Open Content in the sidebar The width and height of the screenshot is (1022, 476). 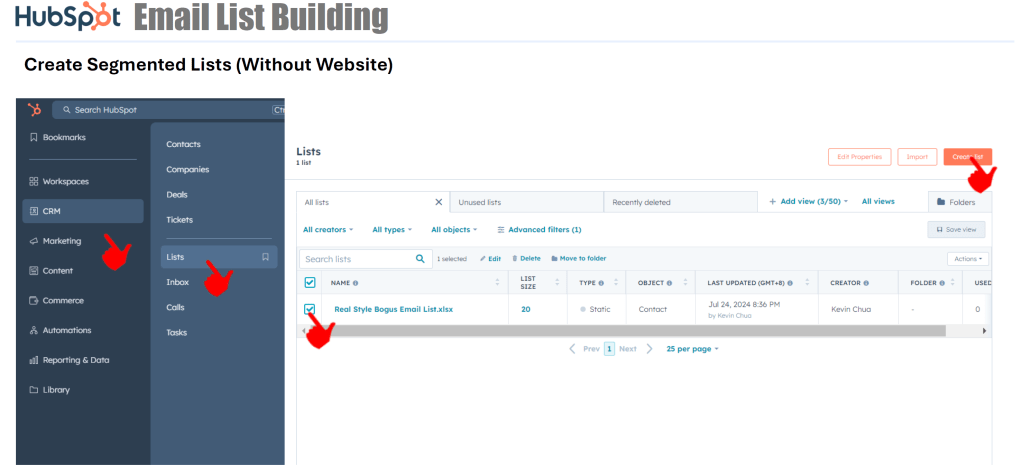pyautogui.click(x=58, y=271)
